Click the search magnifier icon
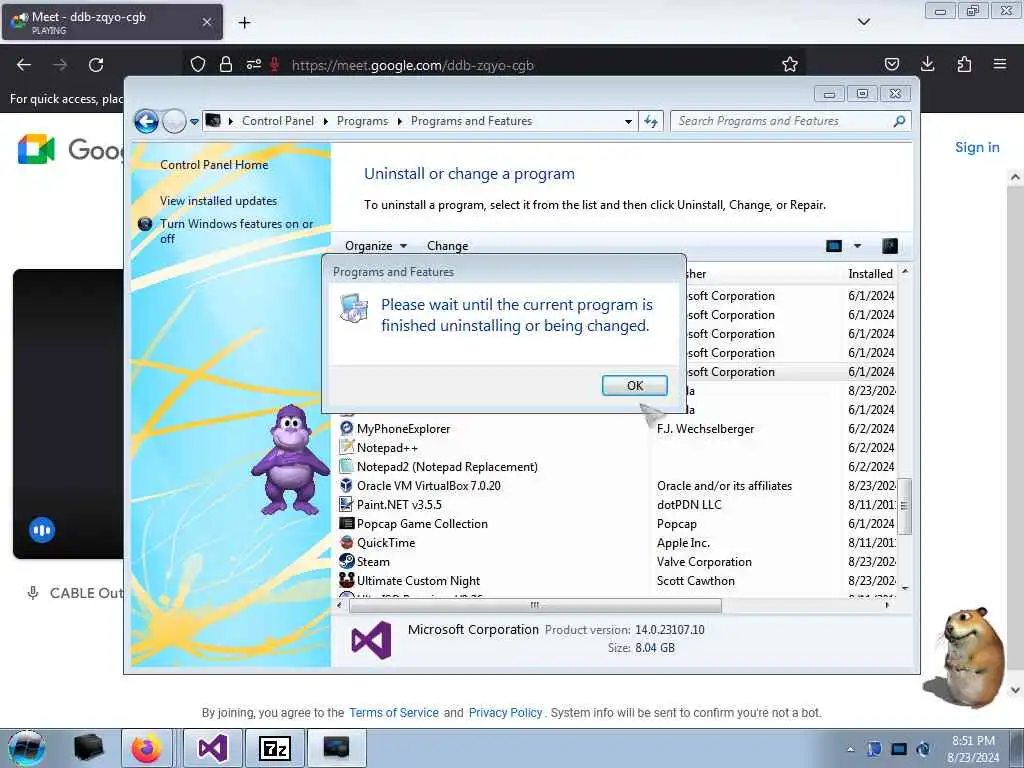 point(899,121)
